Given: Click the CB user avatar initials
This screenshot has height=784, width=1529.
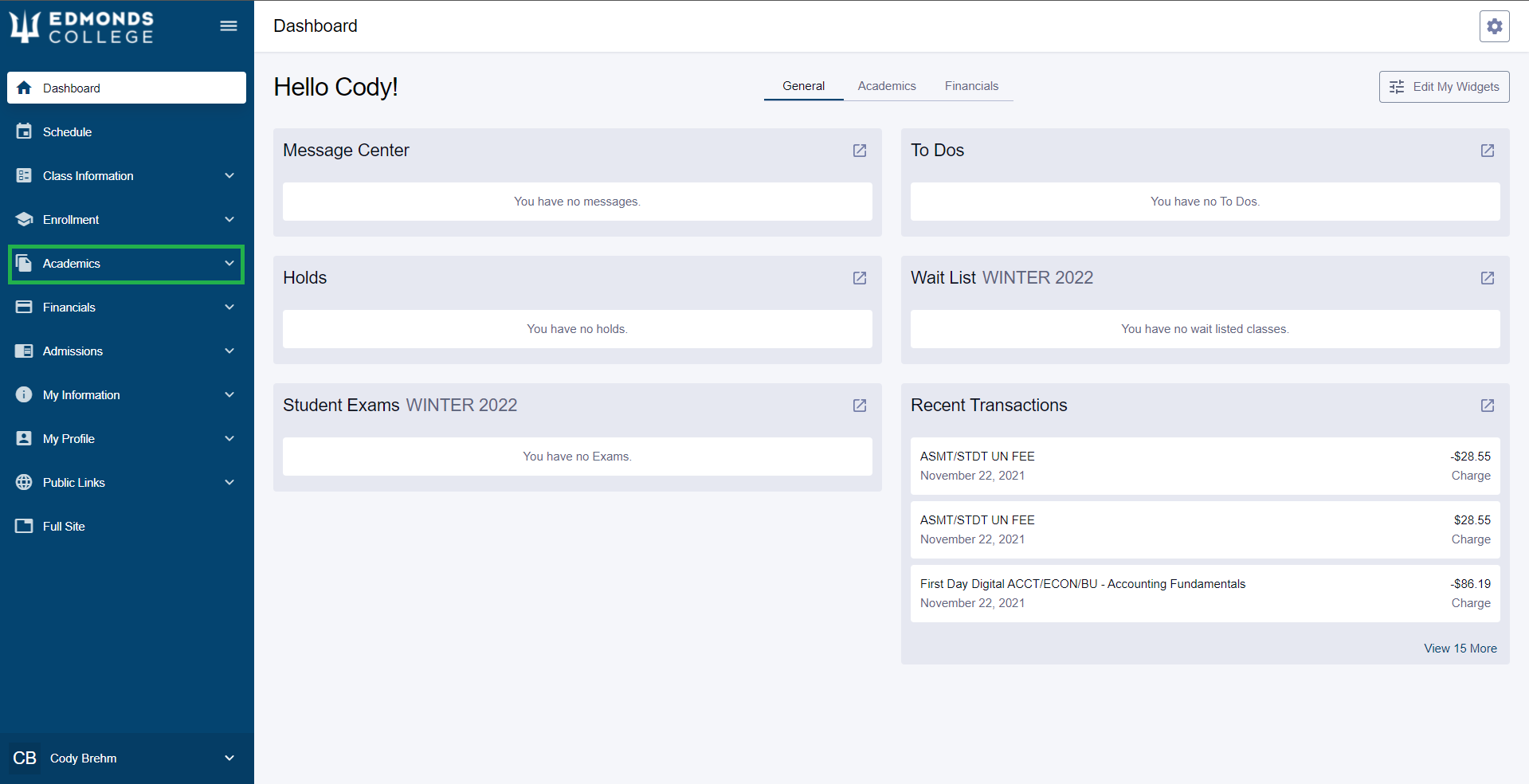Looking at the screenshot, I should point(25,758).
